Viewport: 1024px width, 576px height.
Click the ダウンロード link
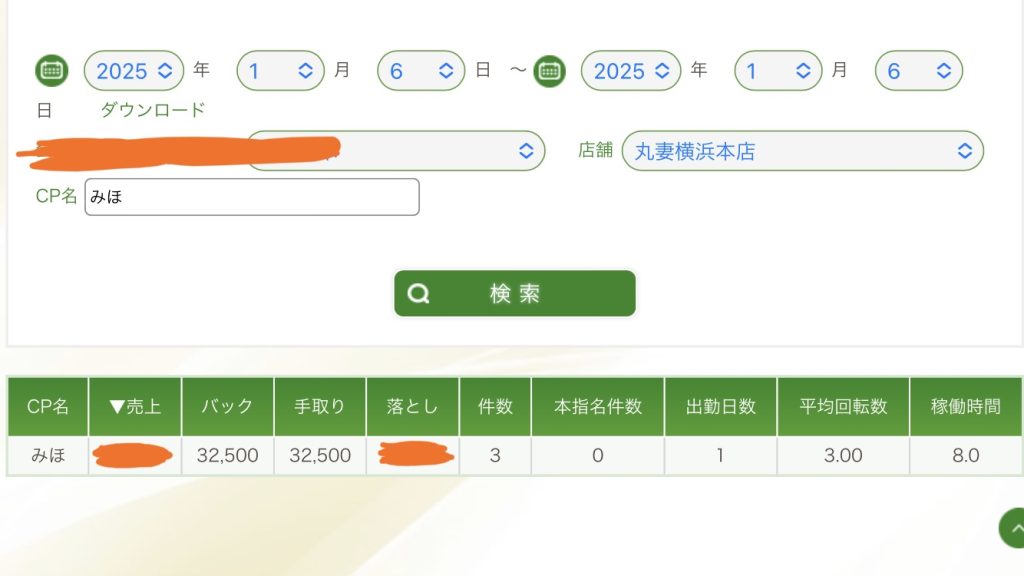pos(152,110)
